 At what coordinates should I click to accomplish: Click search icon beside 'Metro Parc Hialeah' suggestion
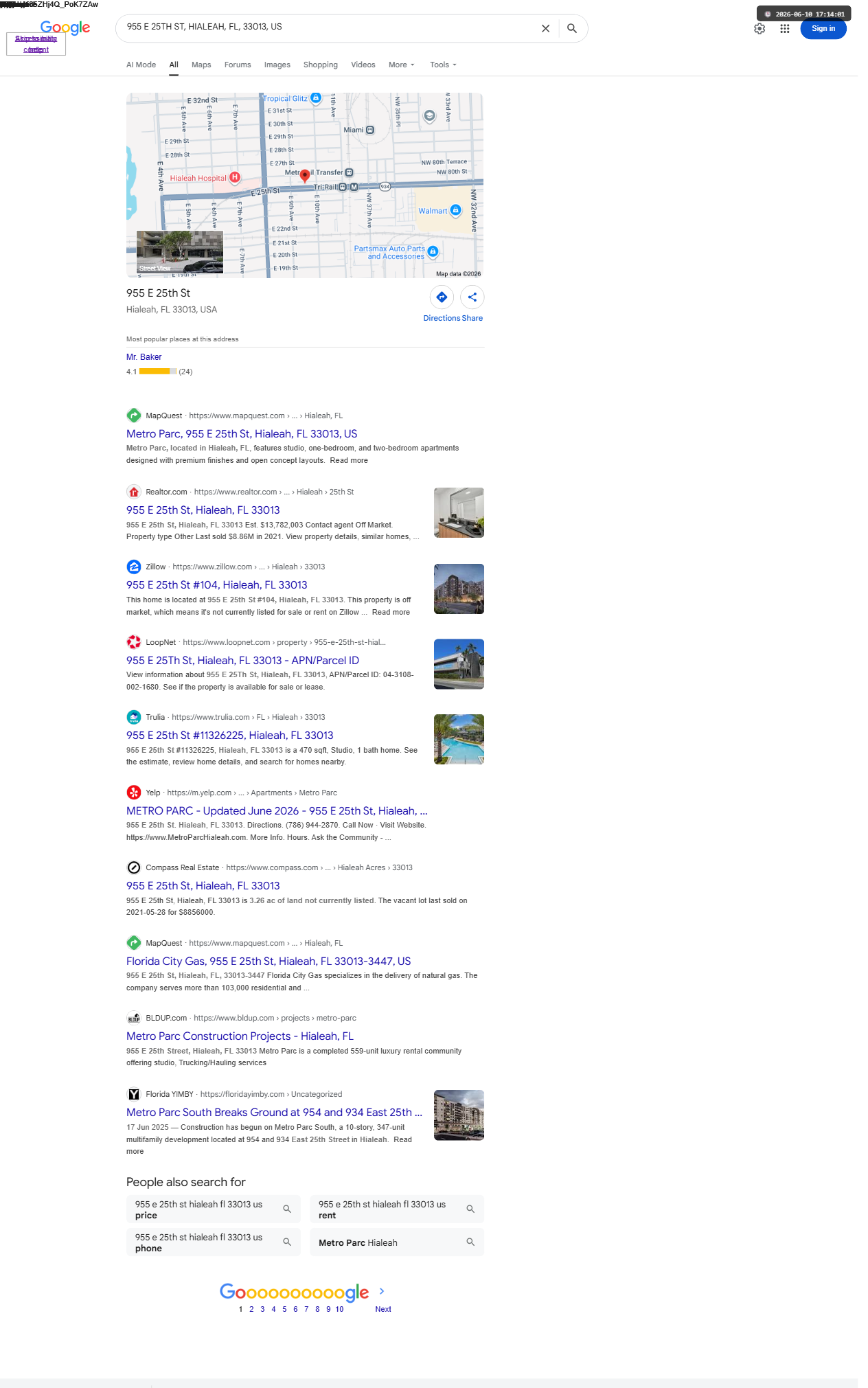tap(470, 1242)
